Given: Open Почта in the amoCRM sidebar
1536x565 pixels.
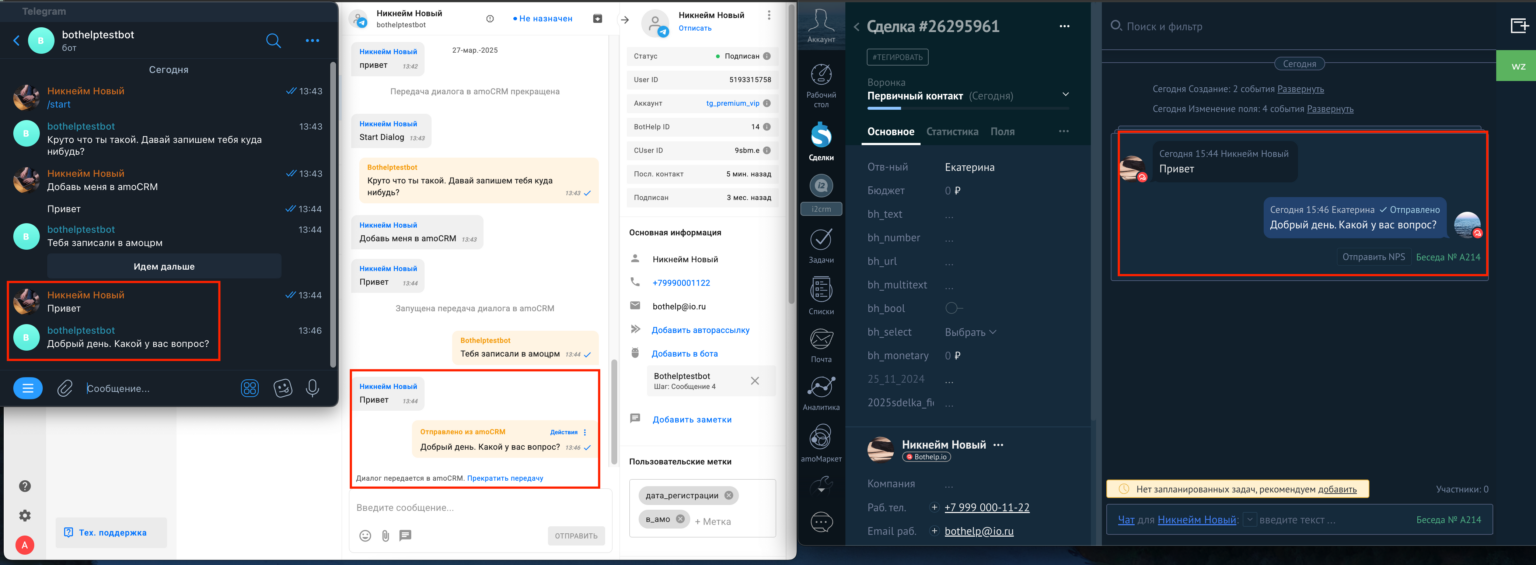Looking at the screenshot, I should [x=821, y=344].
